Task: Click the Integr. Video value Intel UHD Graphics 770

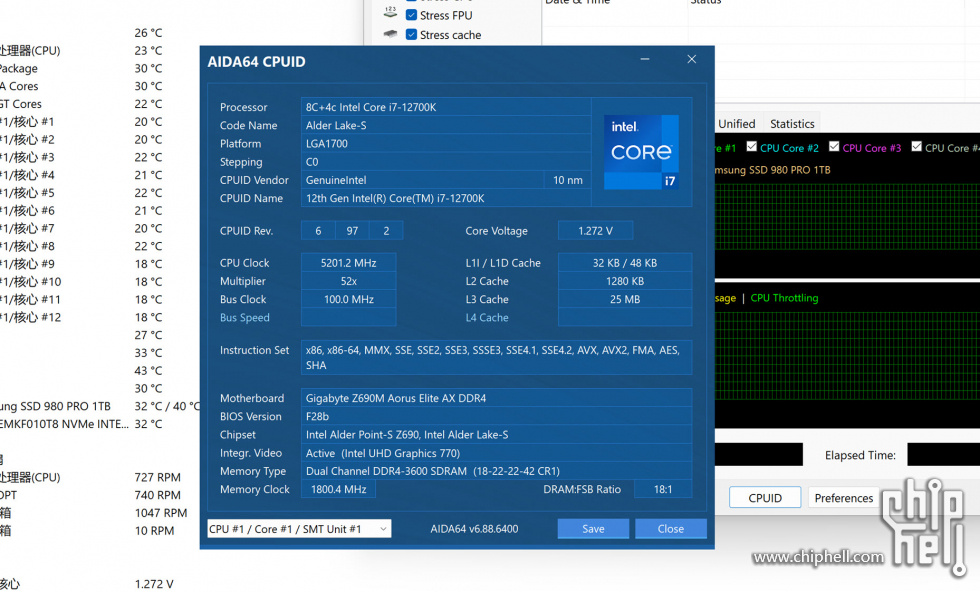Action: click(x=496, y=453)
